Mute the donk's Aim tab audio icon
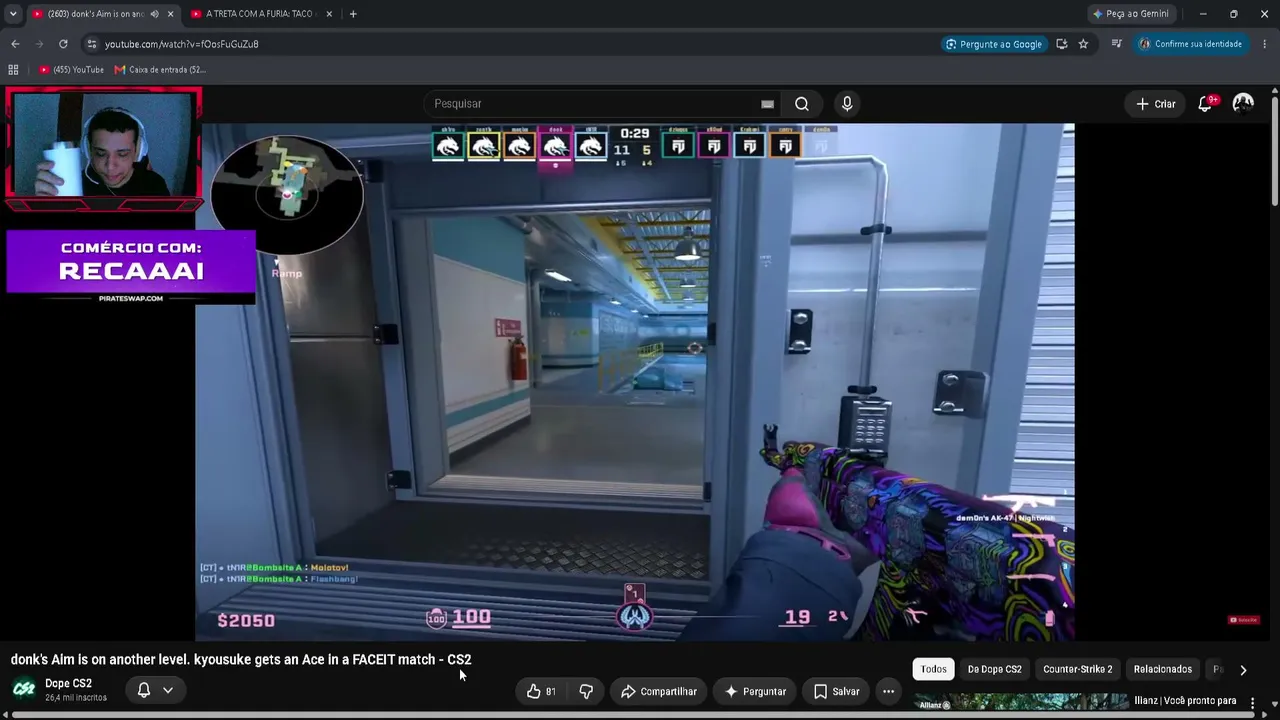The height and width of the screenshot is (720, 1280). click(x=154, y=14)
